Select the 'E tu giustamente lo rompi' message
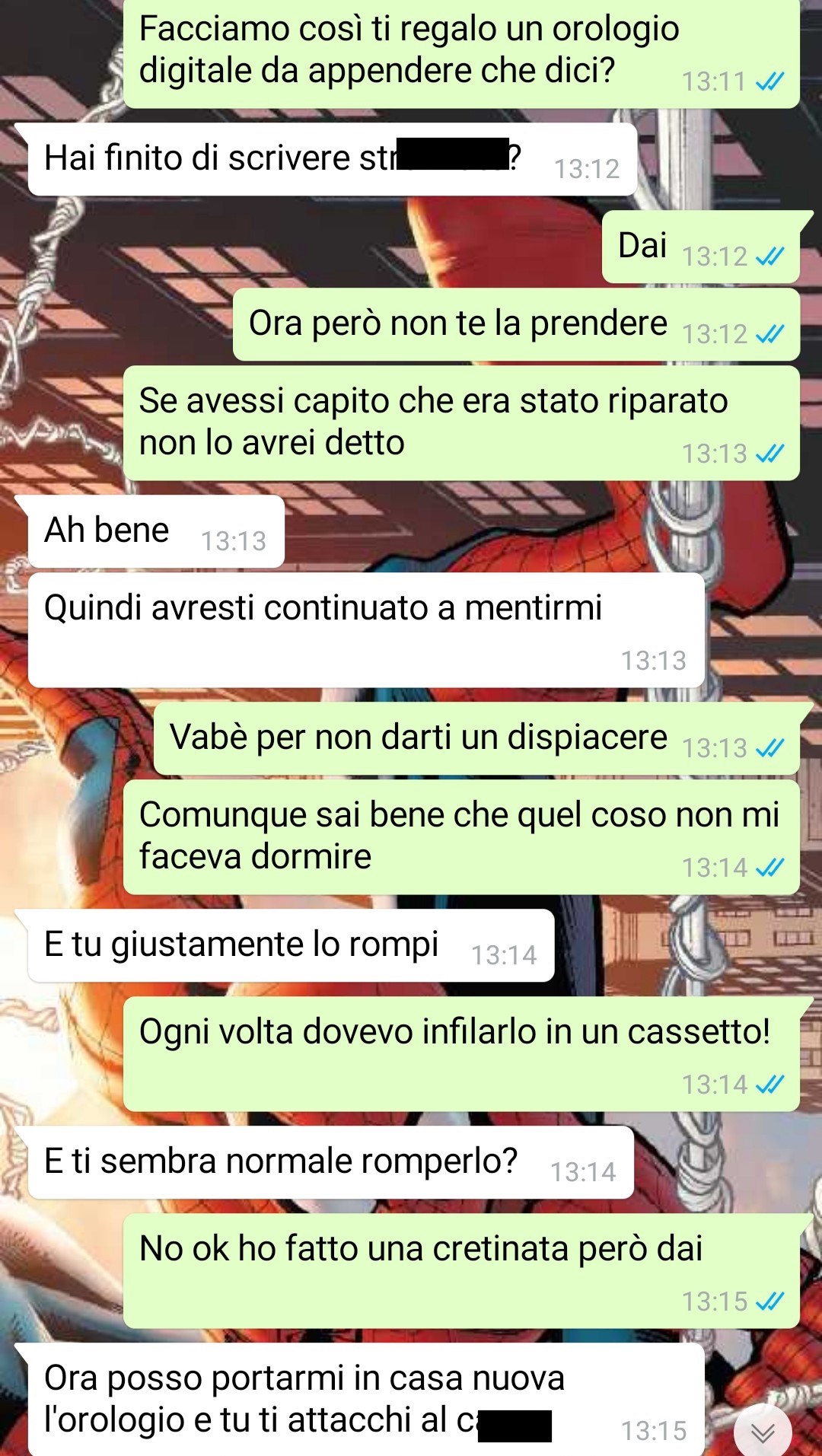This screenshot has height=1456, width=822. pos(291,945)
